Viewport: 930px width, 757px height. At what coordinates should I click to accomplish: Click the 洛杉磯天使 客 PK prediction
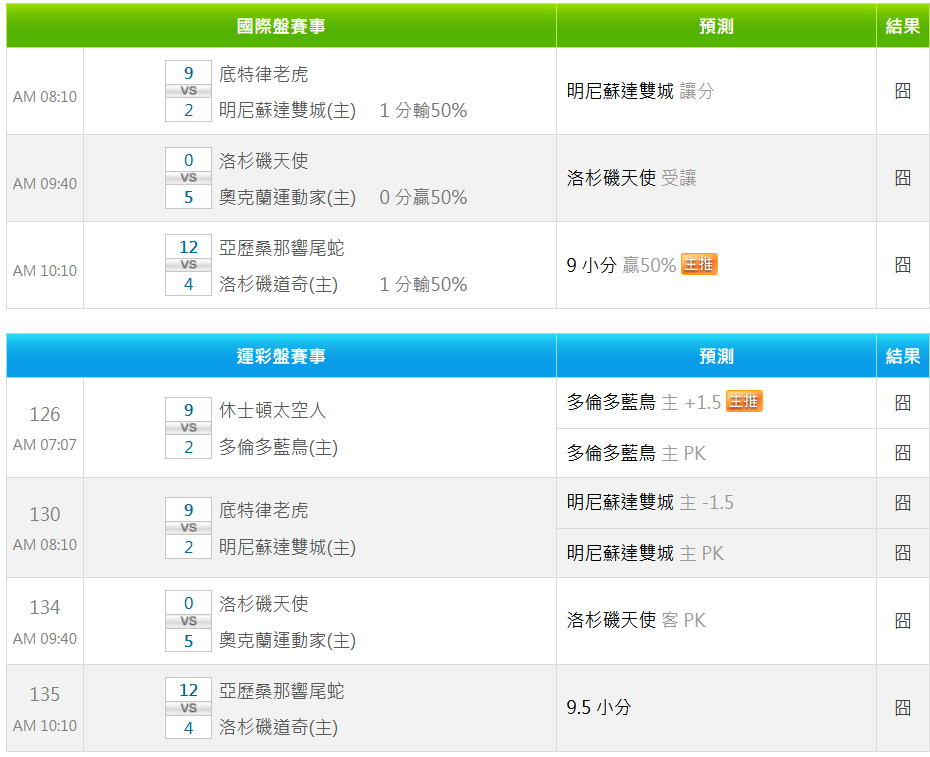pos(636,621)
